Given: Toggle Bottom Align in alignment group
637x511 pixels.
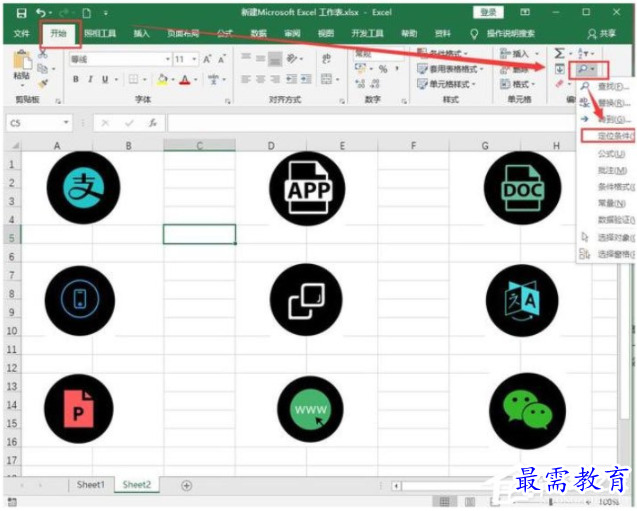Looking at the screenshot, I should coord(275,59).
